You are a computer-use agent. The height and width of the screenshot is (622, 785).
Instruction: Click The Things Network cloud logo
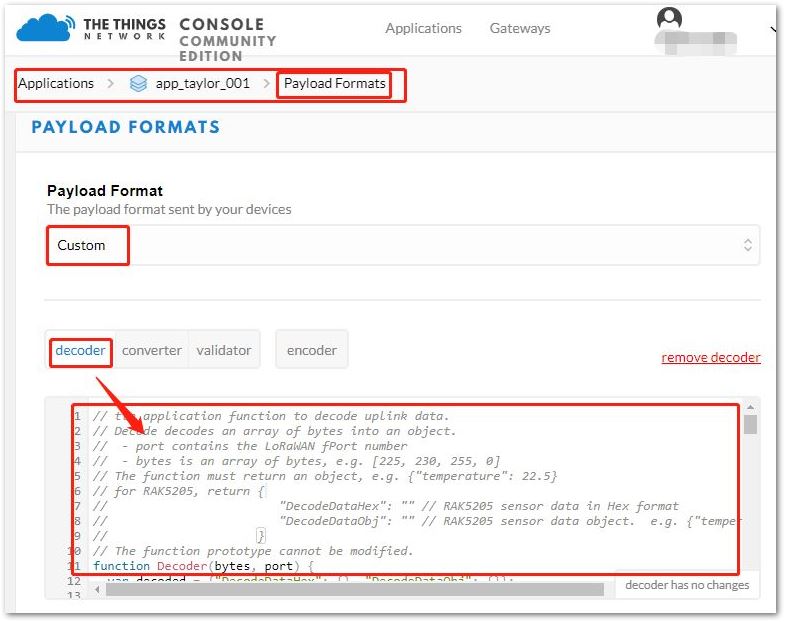[x=45, y=29]
